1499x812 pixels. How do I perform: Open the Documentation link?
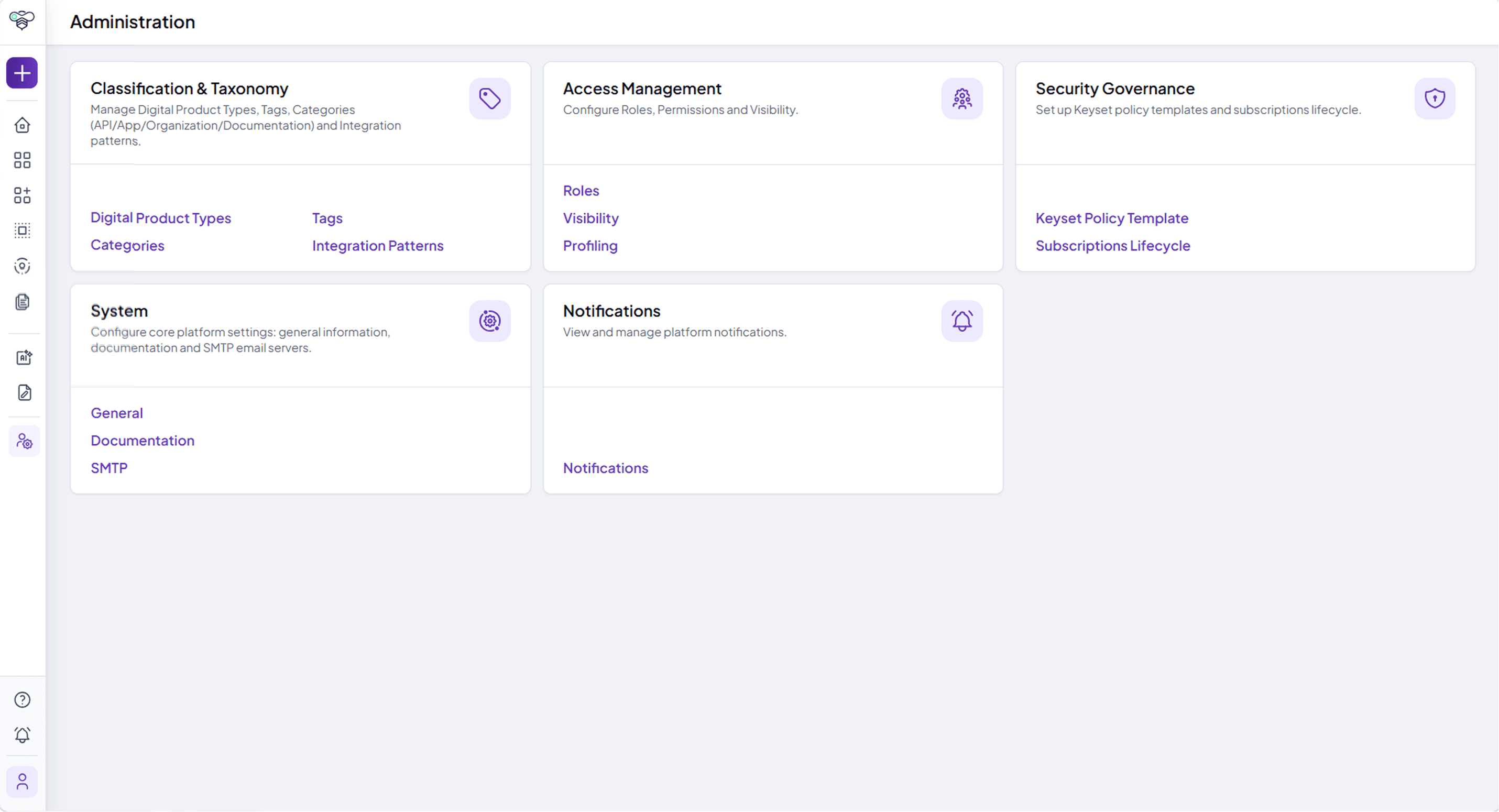tap(143, 441)
